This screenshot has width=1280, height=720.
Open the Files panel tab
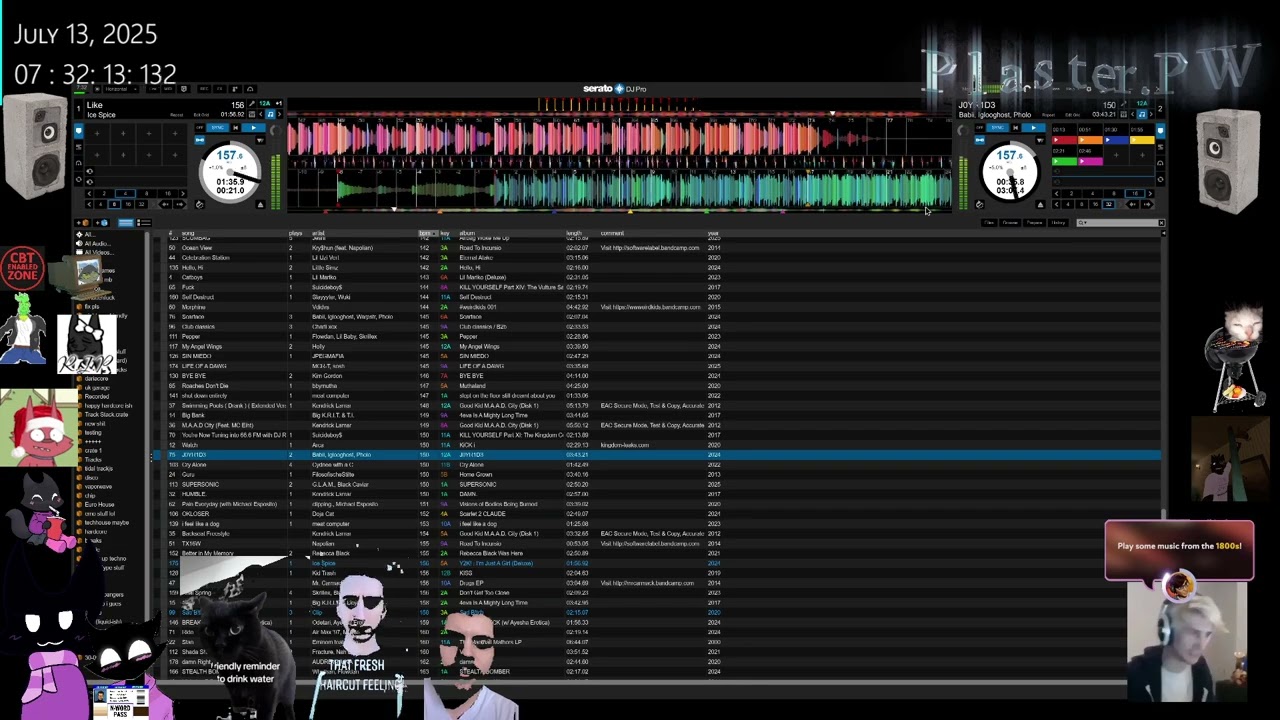click(x=989, y=223)
